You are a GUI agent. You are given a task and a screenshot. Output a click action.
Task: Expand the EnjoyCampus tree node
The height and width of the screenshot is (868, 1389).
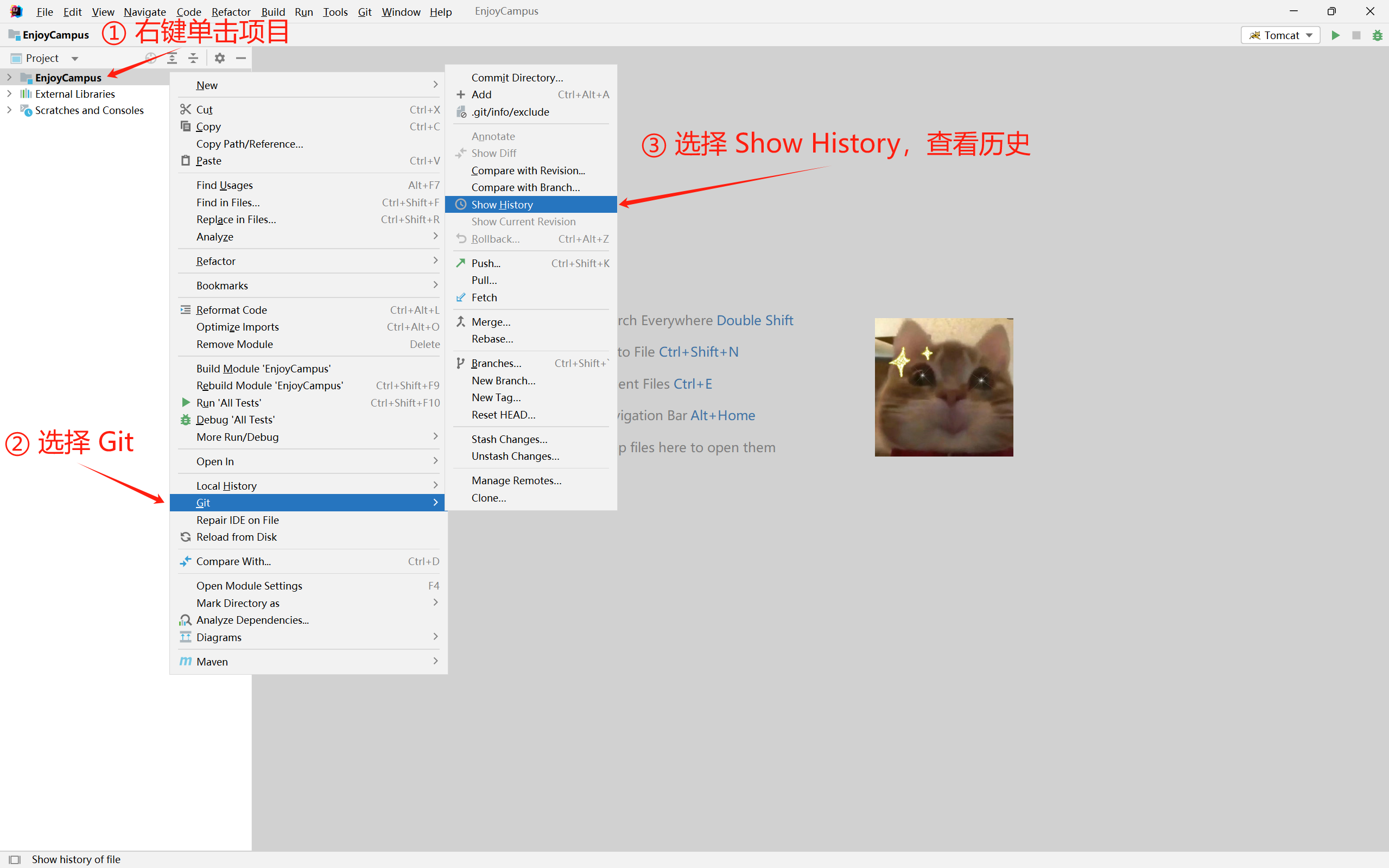click(x=9, y=77)
